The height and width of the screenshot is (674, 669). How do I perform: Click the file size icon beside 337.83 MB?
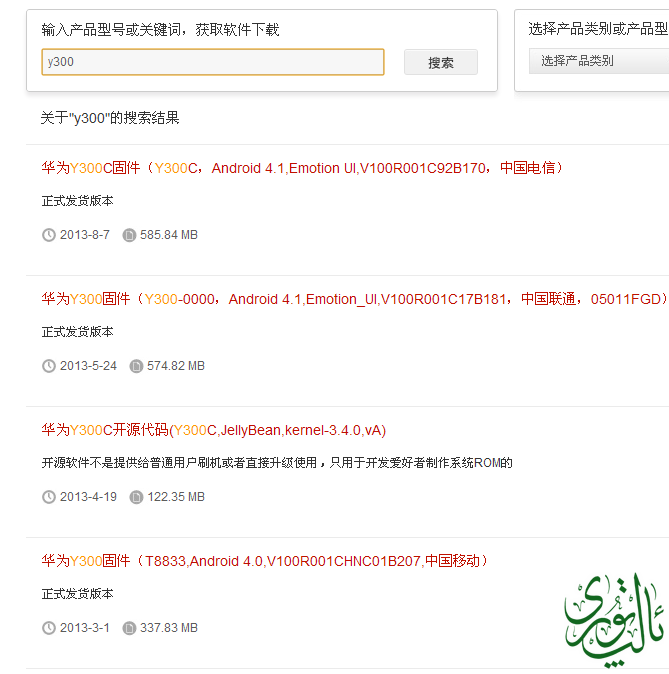(129, 628)
